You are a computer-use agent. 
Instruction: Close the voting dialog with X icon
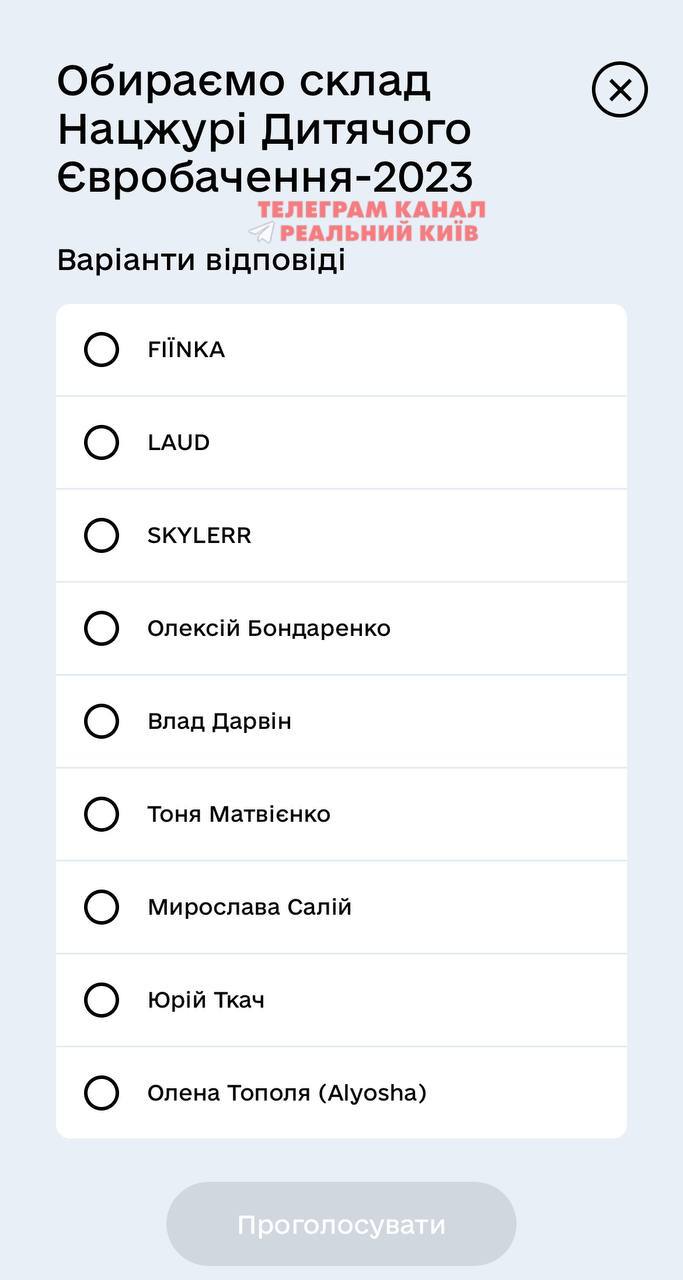pos(620,90)
